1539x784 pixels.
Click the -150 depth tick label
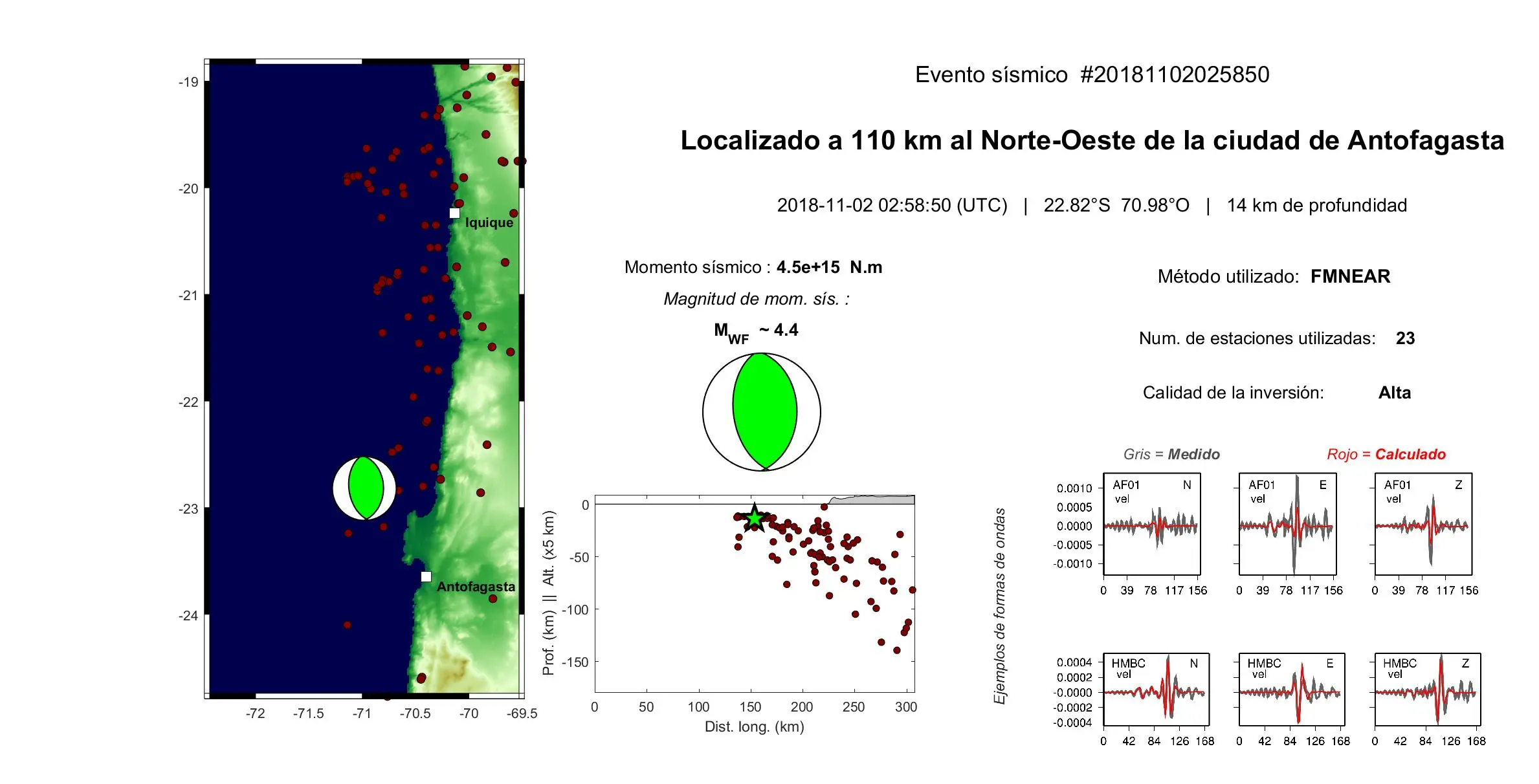click(575, 662)
